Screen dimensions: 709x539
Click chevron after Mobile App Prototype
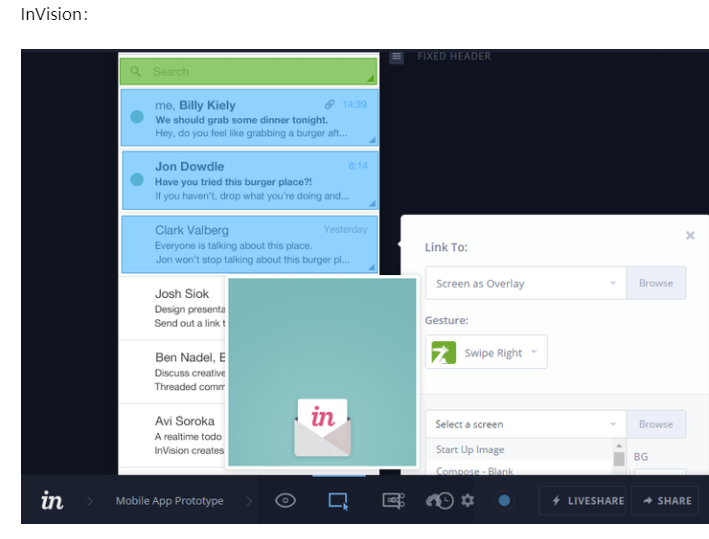pos(249,501)
